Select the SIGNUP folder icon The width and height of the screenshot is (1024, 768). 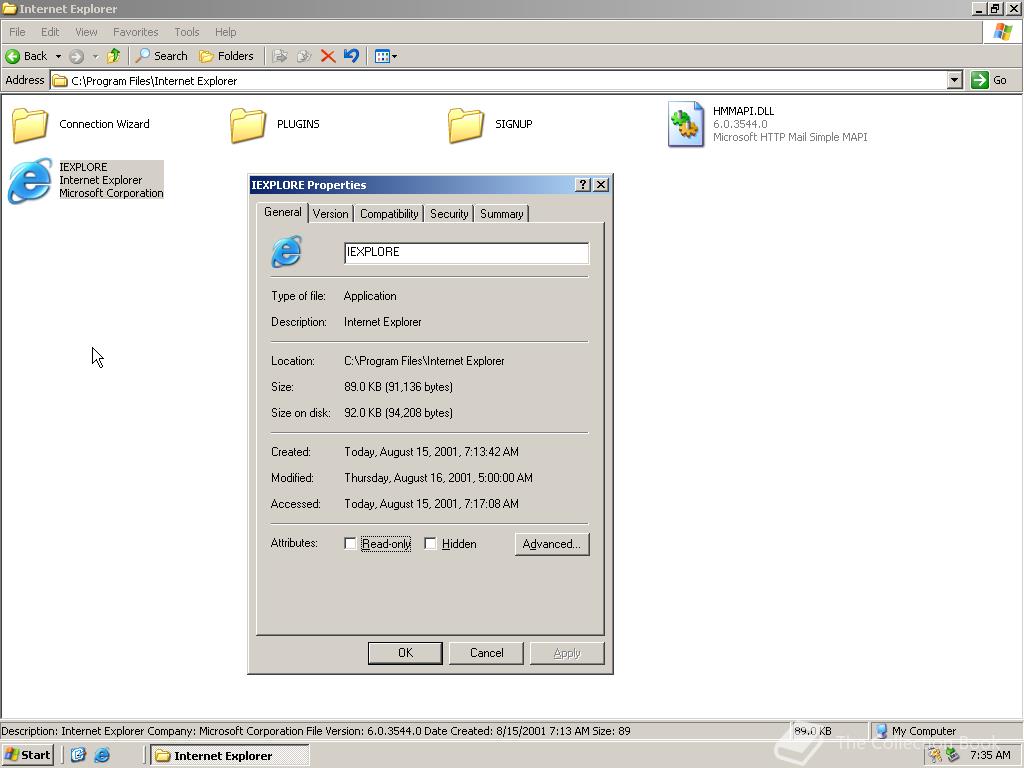466,124
